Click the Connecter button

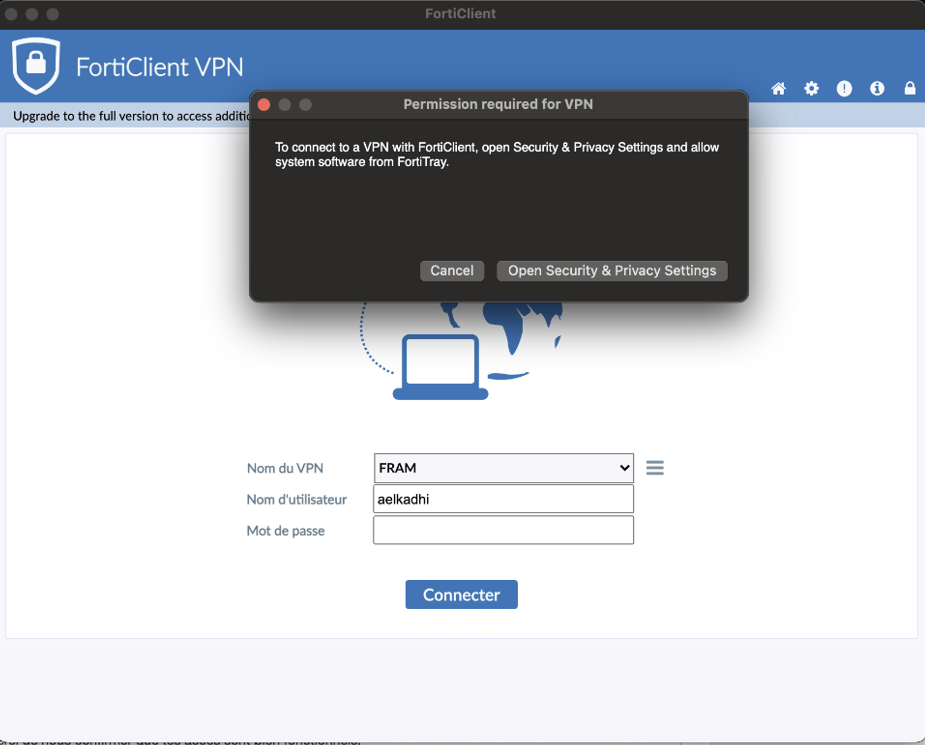click(461, 595)
